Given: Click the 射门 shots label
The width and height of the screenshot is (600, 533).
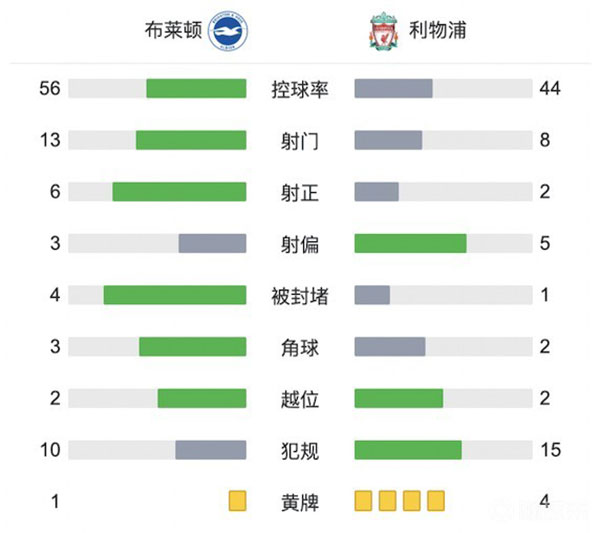Looking at the screenshot, I should point(300,140).
